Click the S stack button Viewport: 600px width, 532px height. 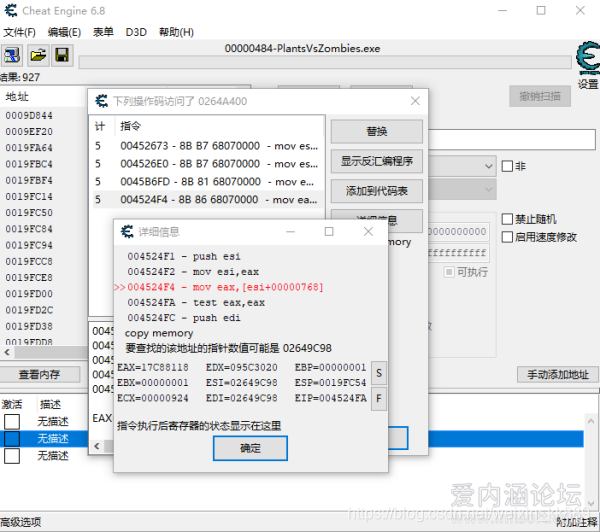click(x=378, y=373)
